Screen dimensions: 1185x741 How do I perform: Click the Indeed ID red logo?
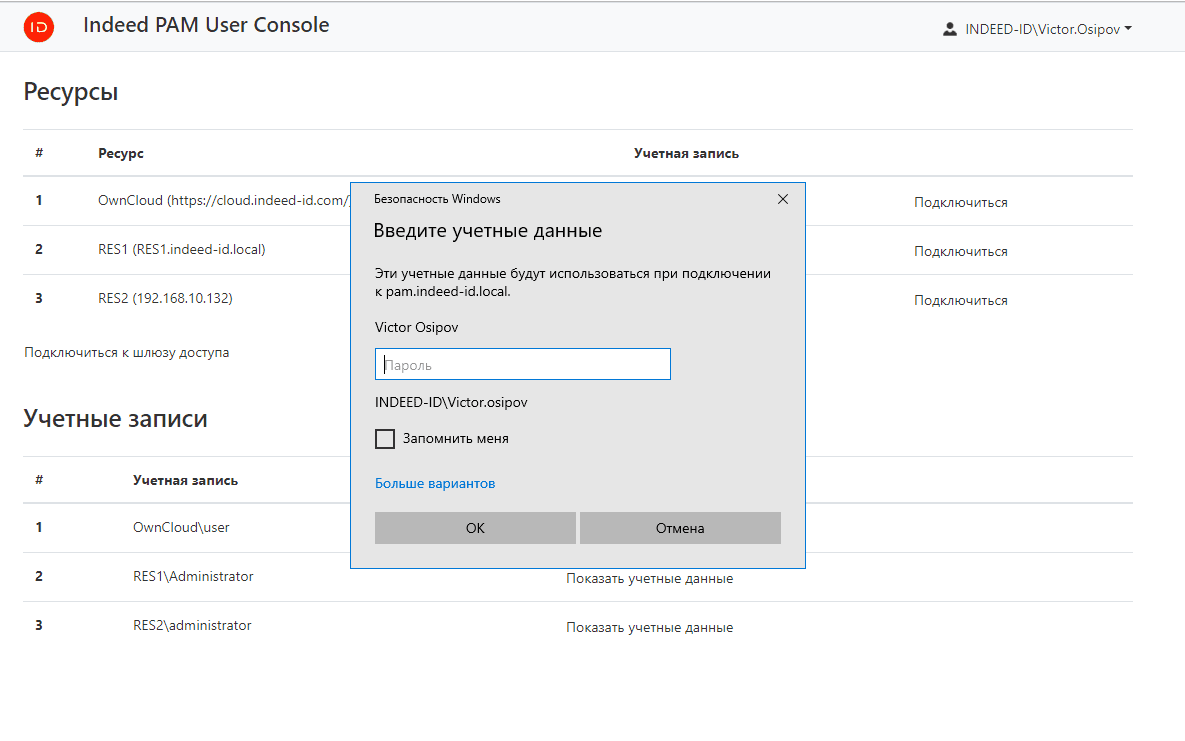39,27
